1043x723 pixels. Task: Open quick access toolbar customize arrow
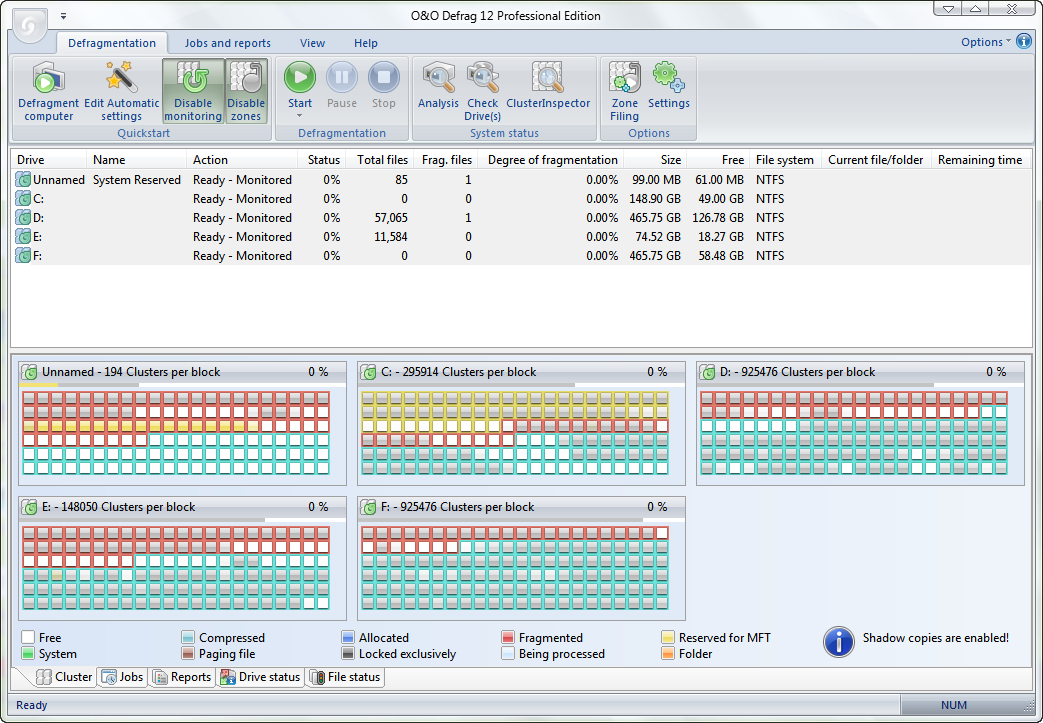click(63, 16)
